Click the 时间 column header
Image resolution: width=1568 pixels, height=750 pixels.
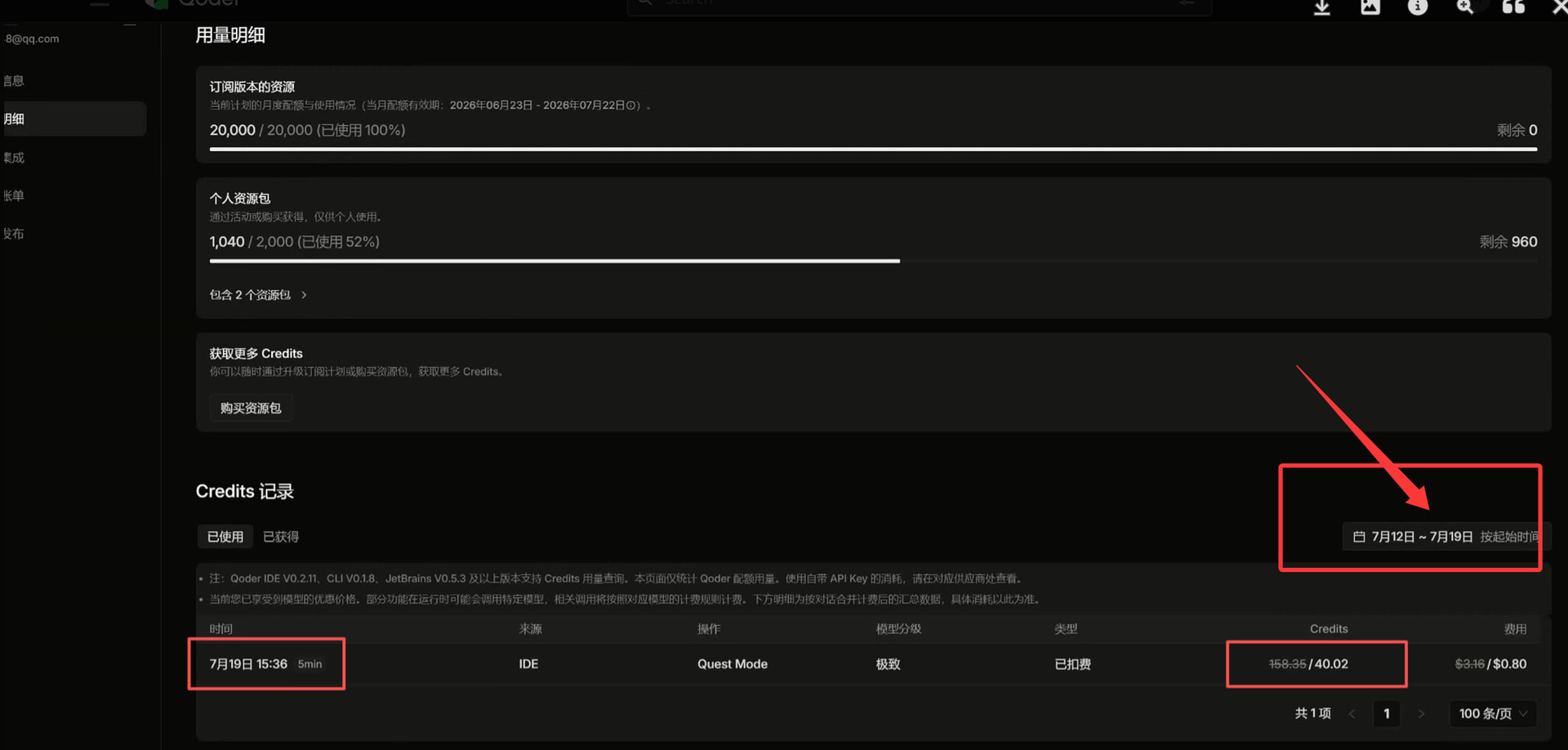pos(220,628)
